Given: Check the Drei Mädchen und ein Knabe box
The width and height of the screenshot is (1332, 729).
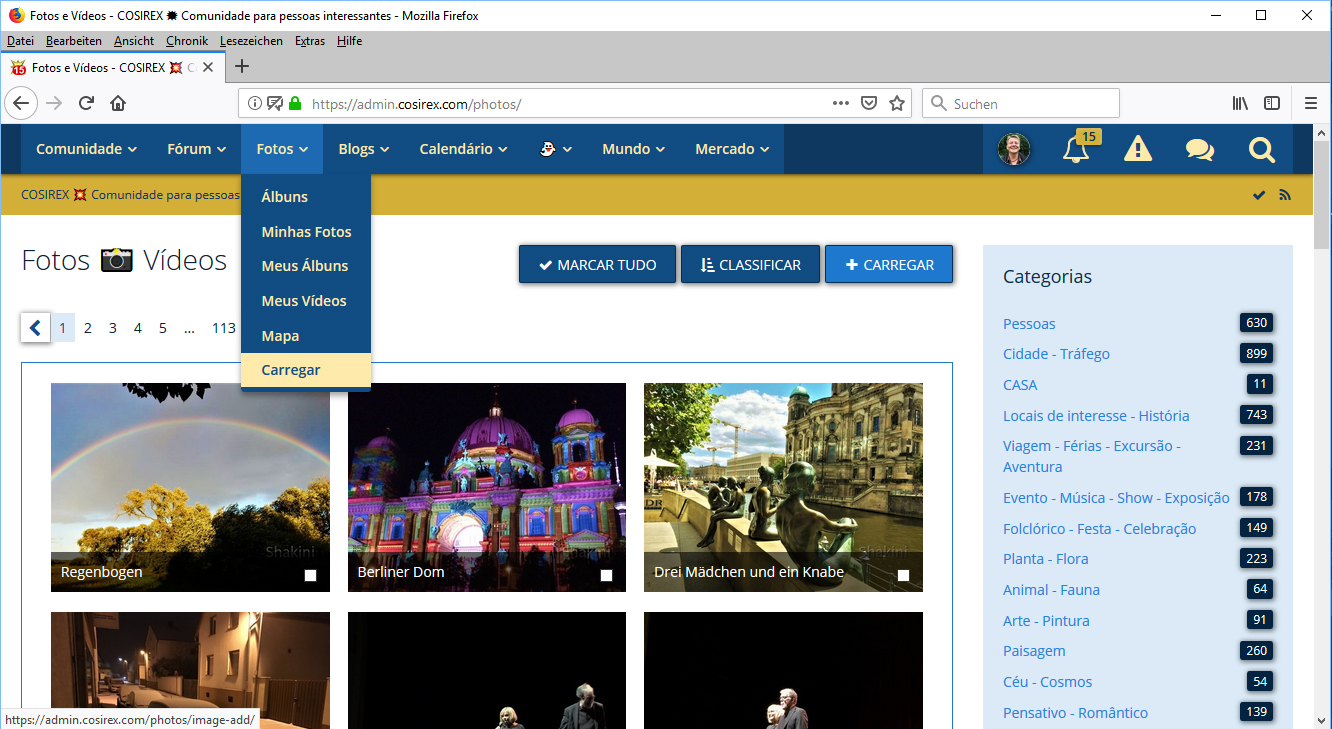Looking at the screenshot, I should tap(903, 575).
